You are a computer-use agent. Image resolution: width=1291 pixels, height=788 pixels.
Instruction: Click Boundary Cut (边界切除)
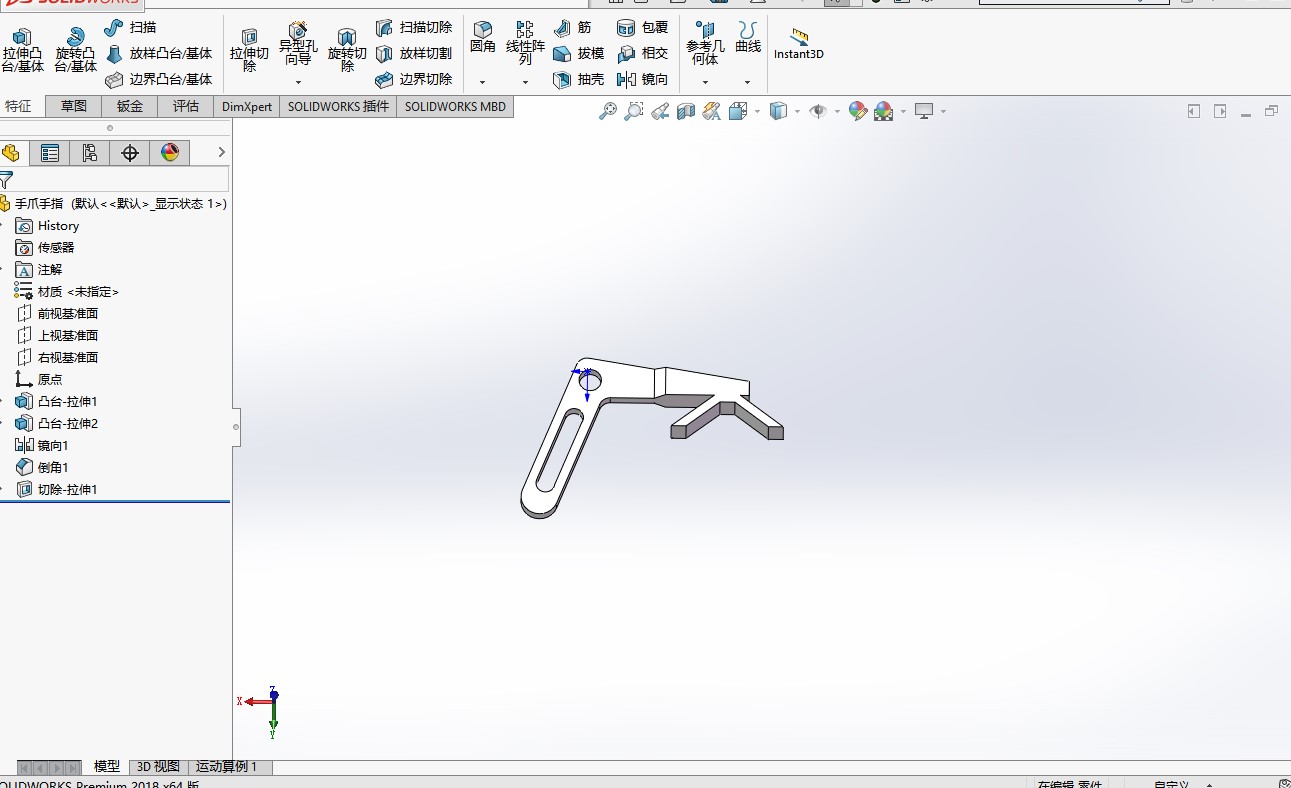pos(414,79)
